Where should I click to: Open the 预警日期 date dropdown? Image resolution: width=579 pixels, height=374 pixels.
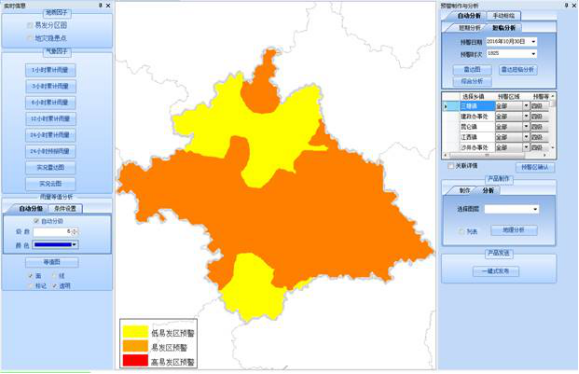tap(533, 42)
